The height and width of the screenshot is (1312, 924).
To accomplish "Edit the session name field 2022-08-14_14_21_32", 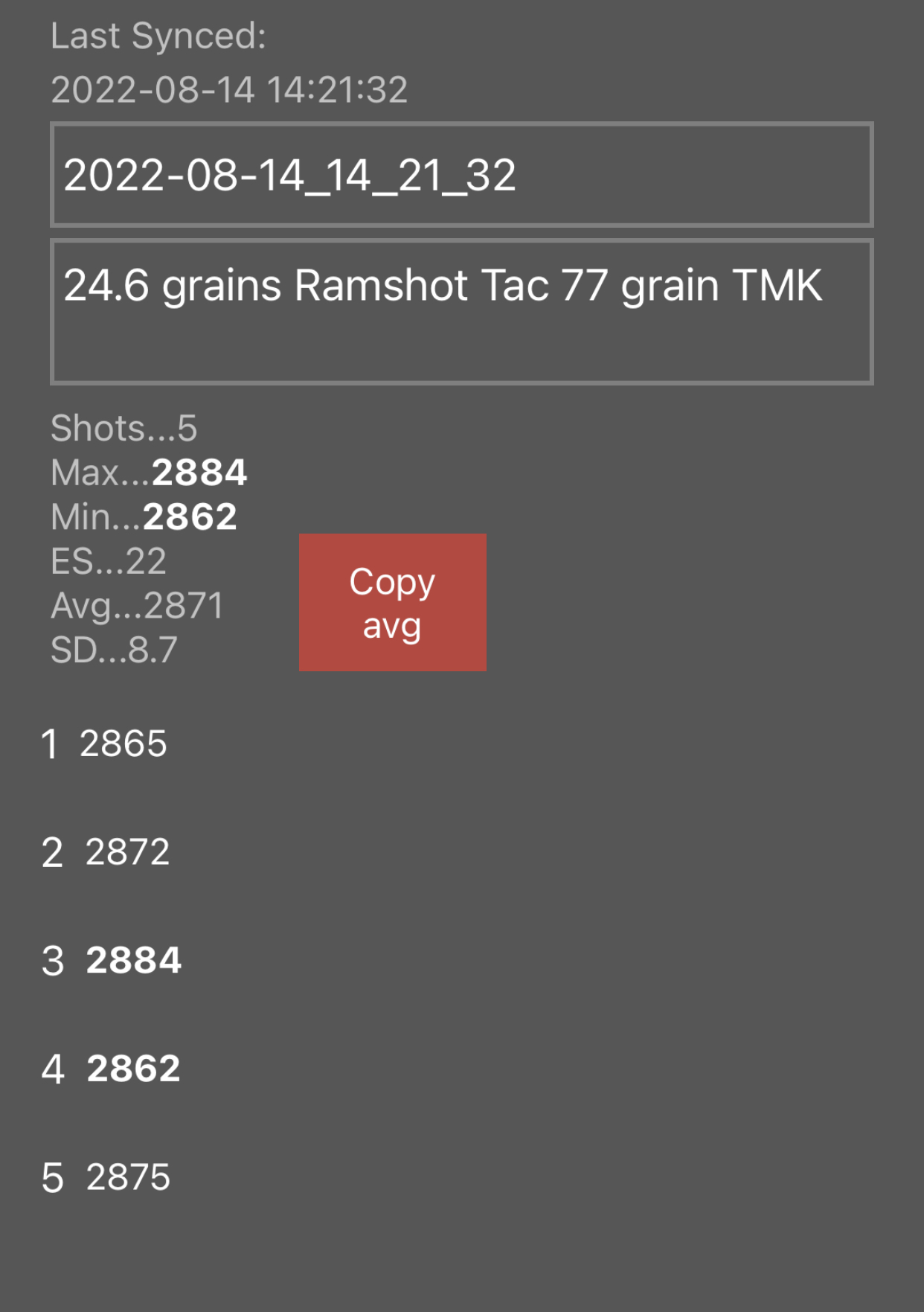I will click(x=461, y=175).
